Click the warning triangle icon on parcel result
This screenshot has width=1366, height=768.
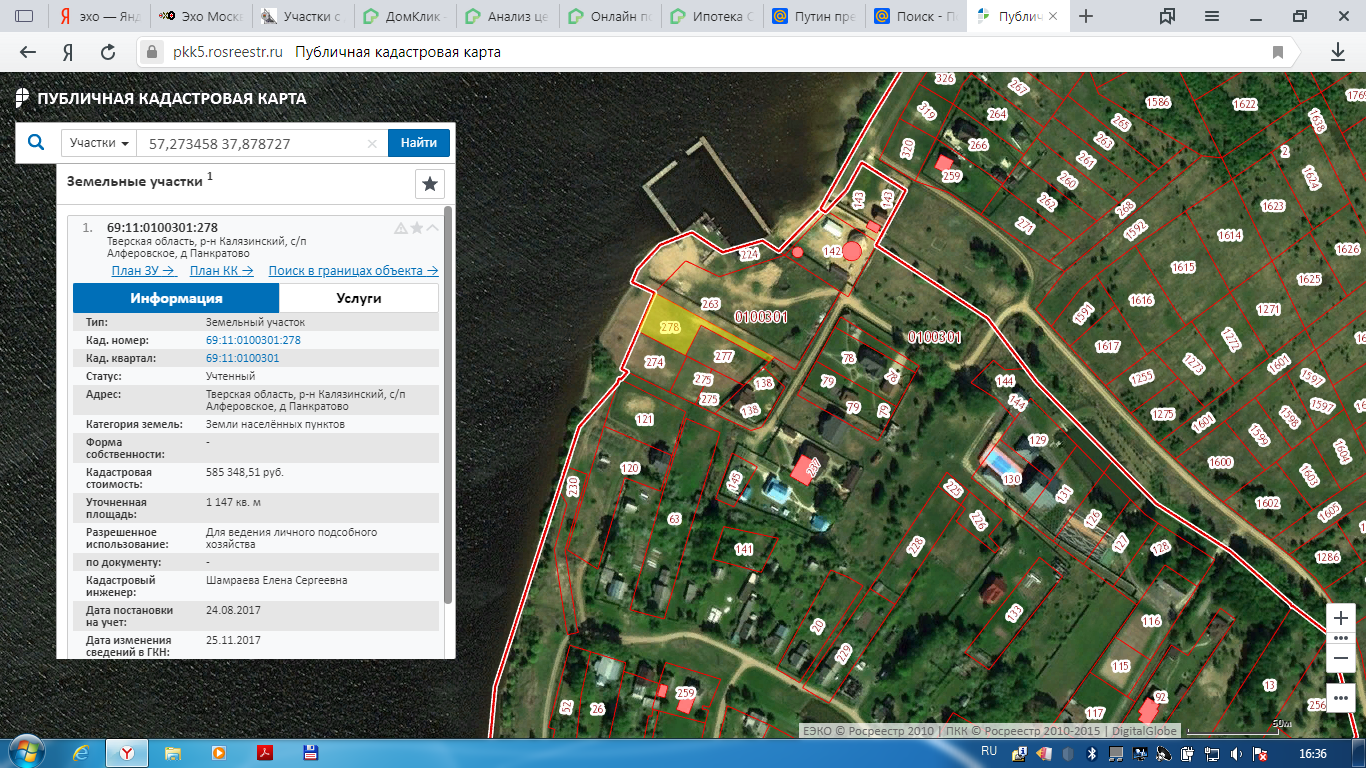401,228
